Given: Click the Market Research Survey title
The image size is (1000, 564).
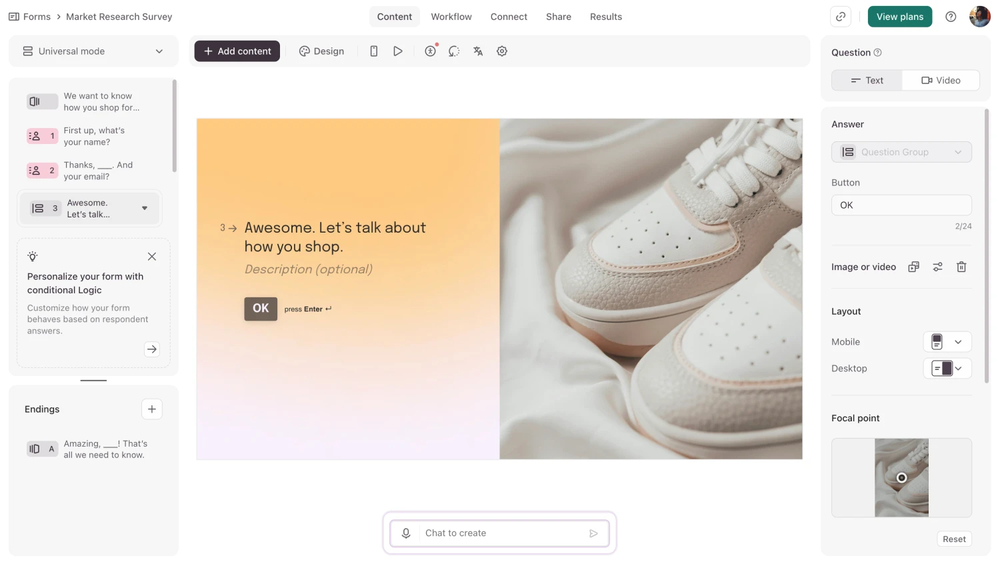Looking at the screenshot, I should click(x=119, y=17).
